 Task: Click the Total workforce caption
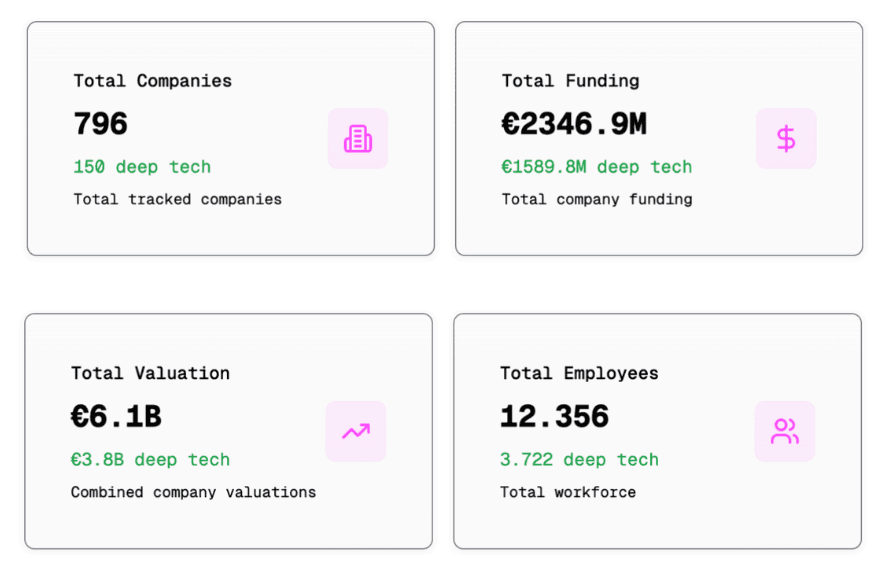[567, 492]
